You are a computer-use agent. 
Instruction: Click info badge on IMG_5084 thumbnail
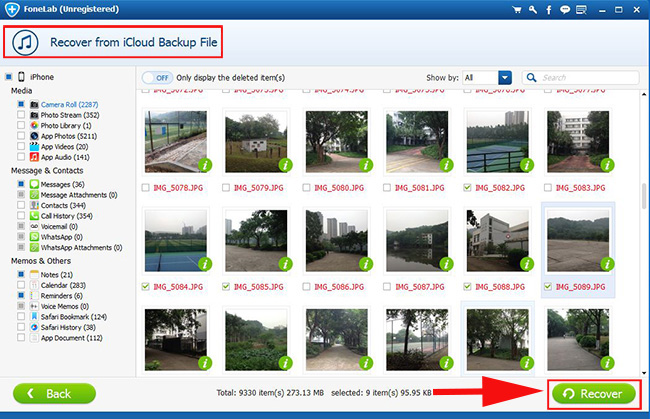click(x=205, y=264)
